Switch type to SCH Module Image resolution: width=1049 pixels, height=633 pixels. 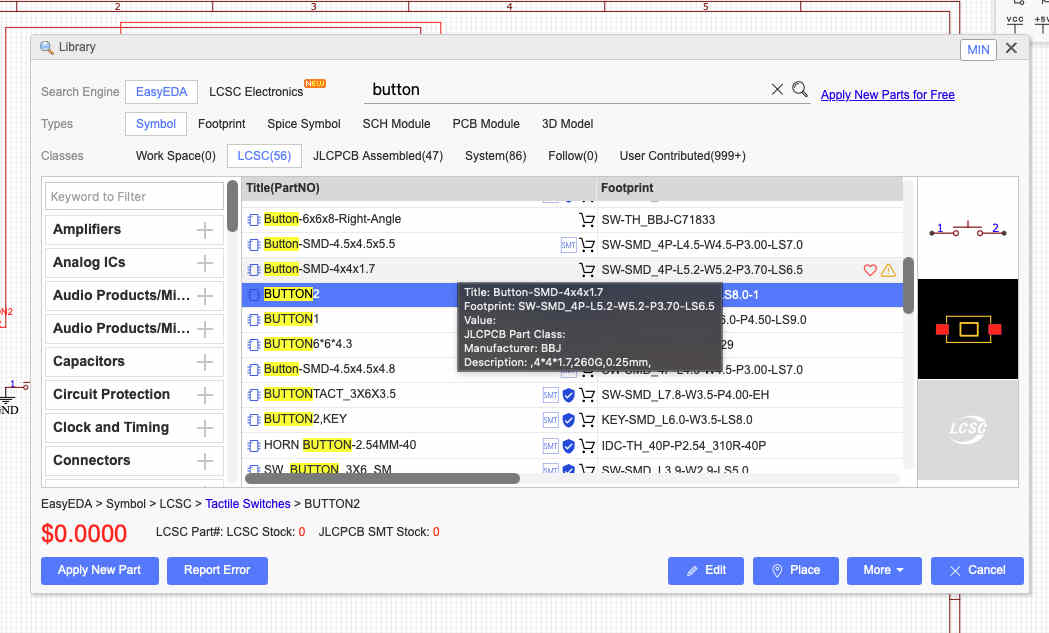pos(396,124)
